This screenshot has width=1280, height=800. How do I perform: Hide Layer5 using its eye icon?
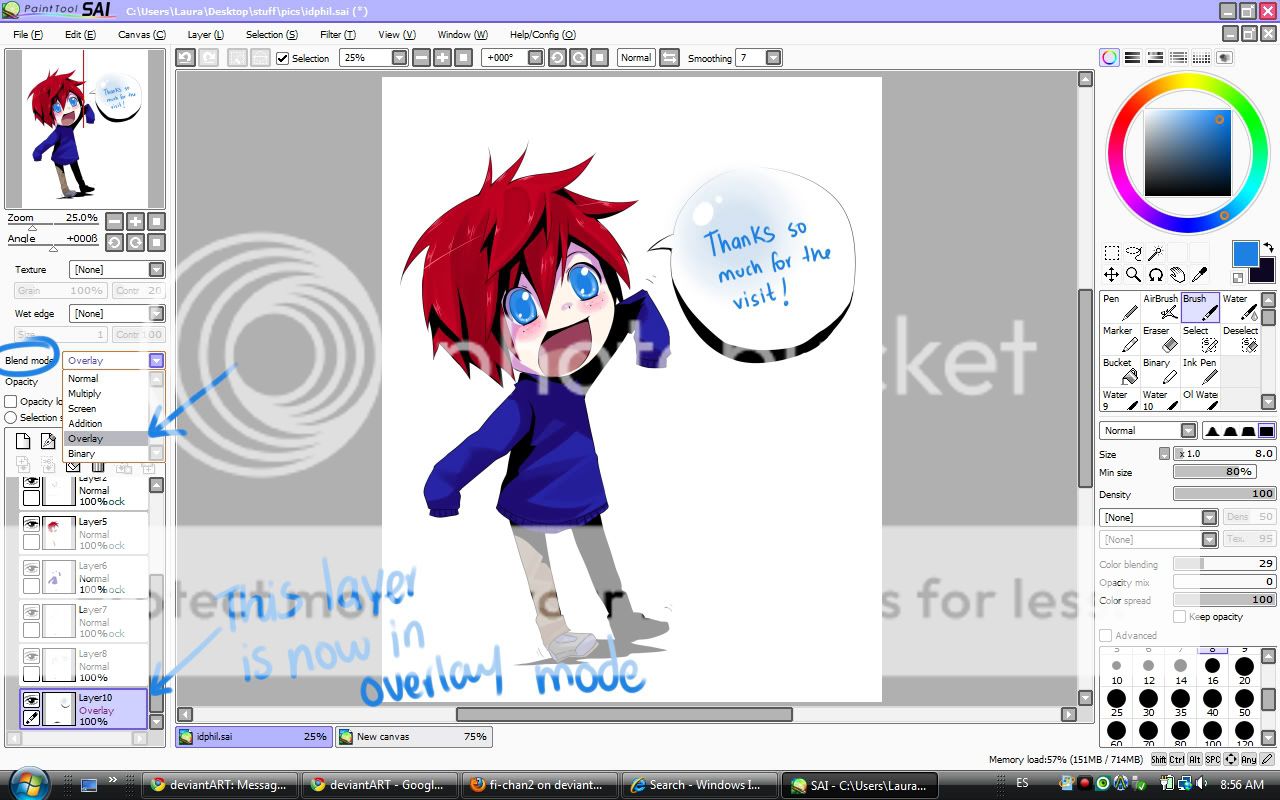[31, 524]
